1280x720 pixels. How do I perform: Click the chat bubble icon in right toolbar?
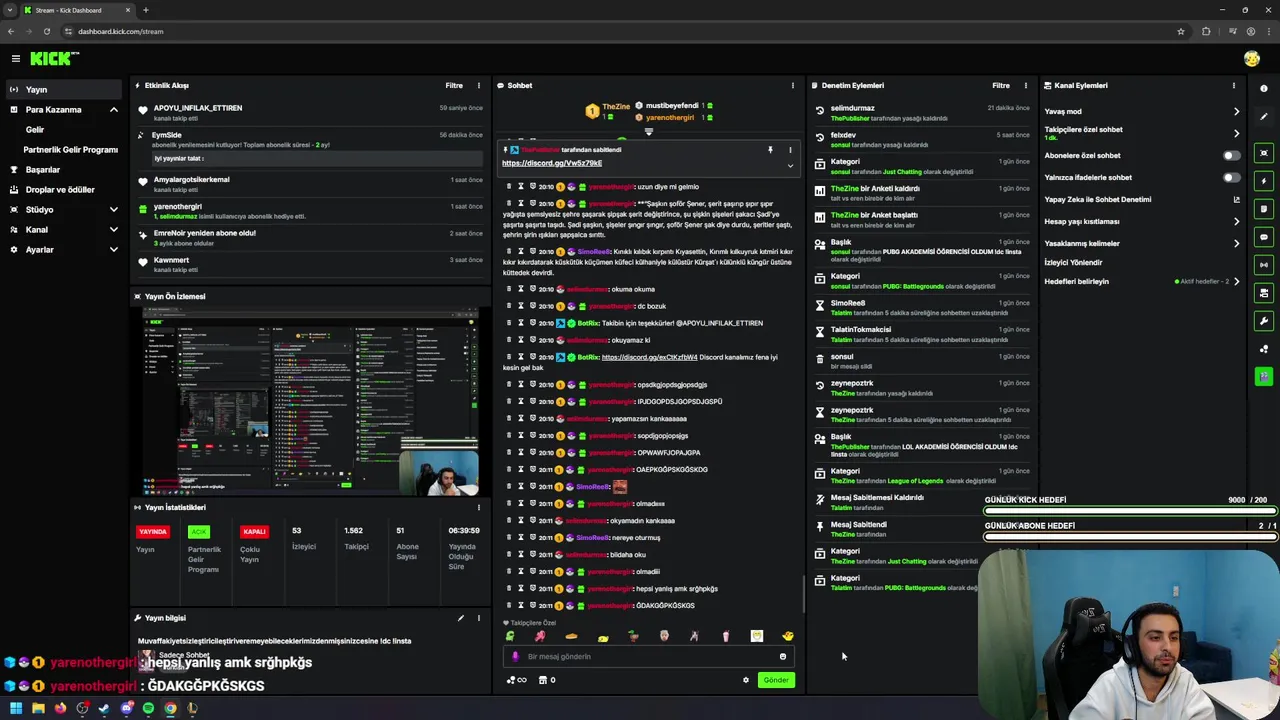(x=1264, y=237)
